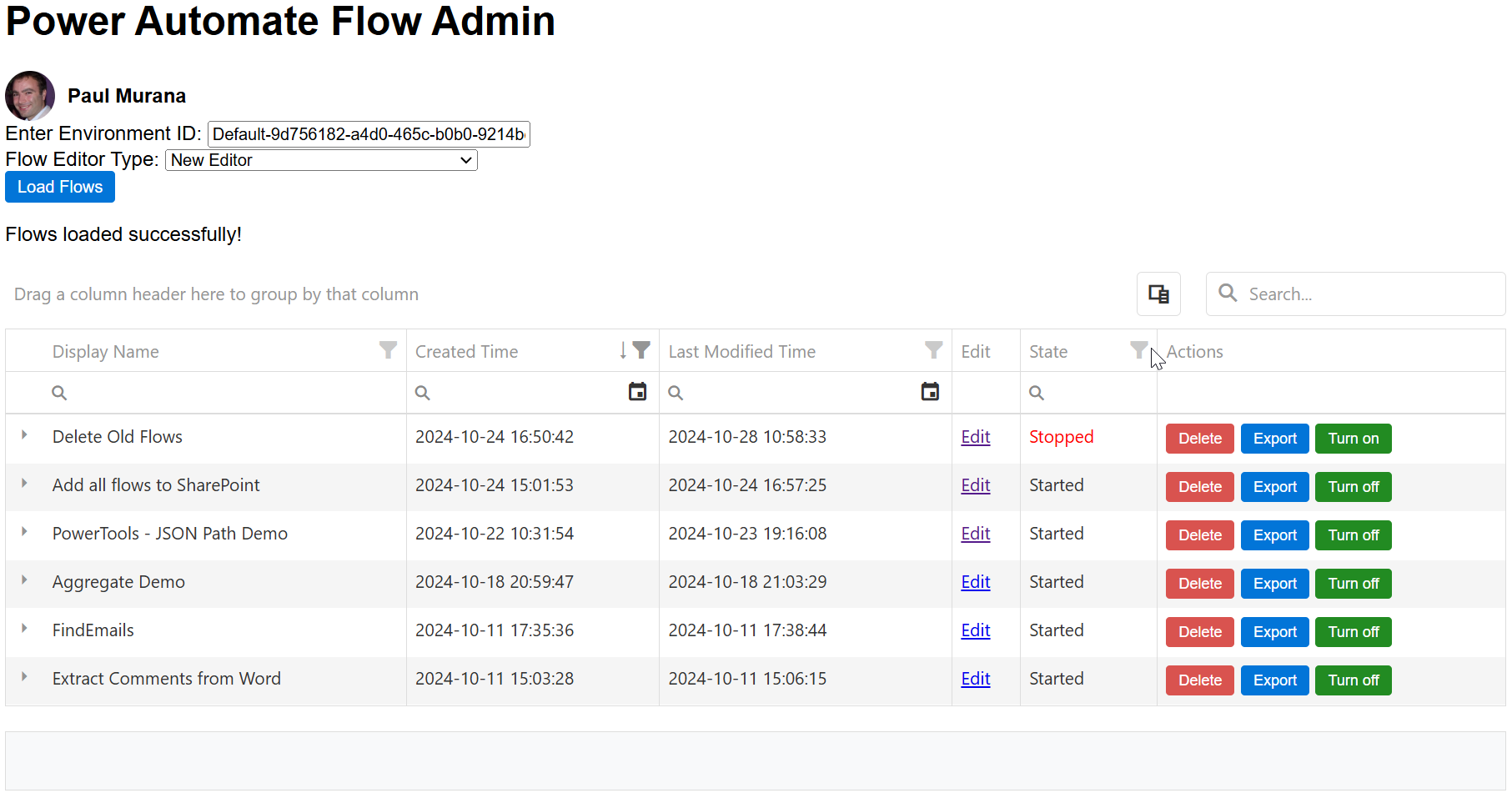The width and height of the screenshot is (1512, 798).
Task: Turn off the Aggregate Demo flow
Action: click(1353, 583)
